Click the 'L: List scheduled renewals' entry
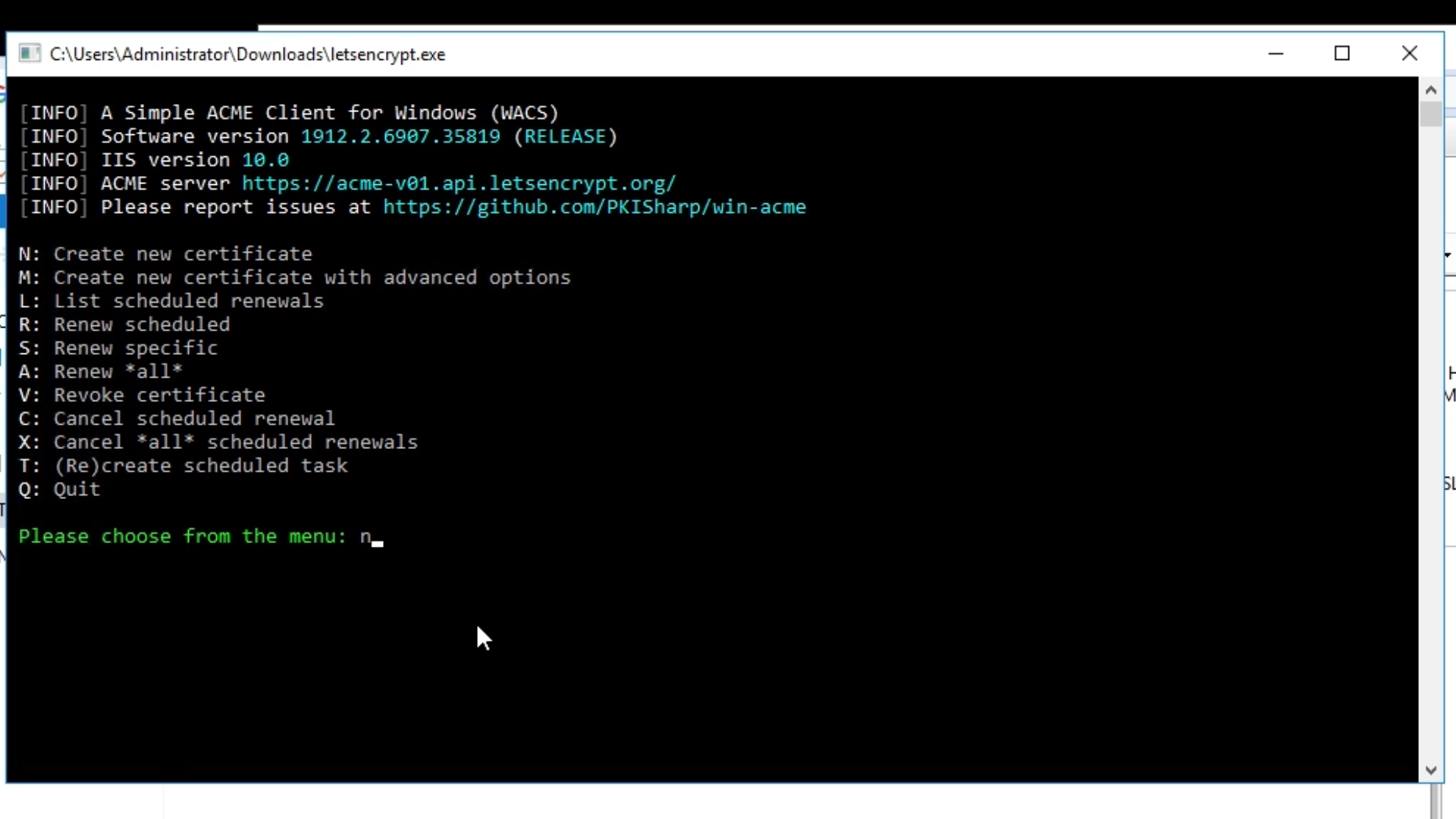1456x819 pixels. (x=171, y=301)
